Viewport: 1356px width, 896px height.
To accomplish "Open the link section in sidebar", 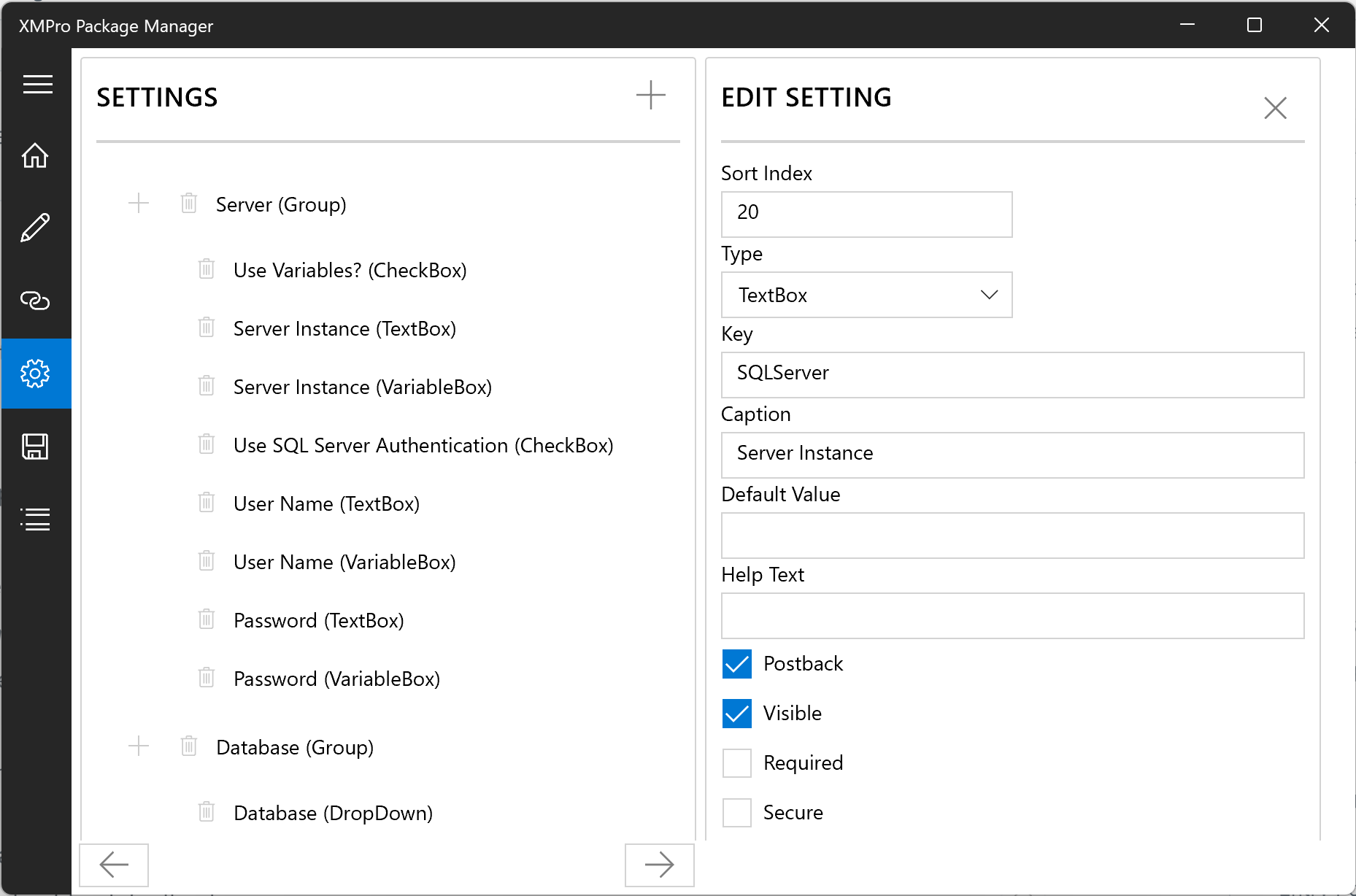I will (x=35, y=301).
